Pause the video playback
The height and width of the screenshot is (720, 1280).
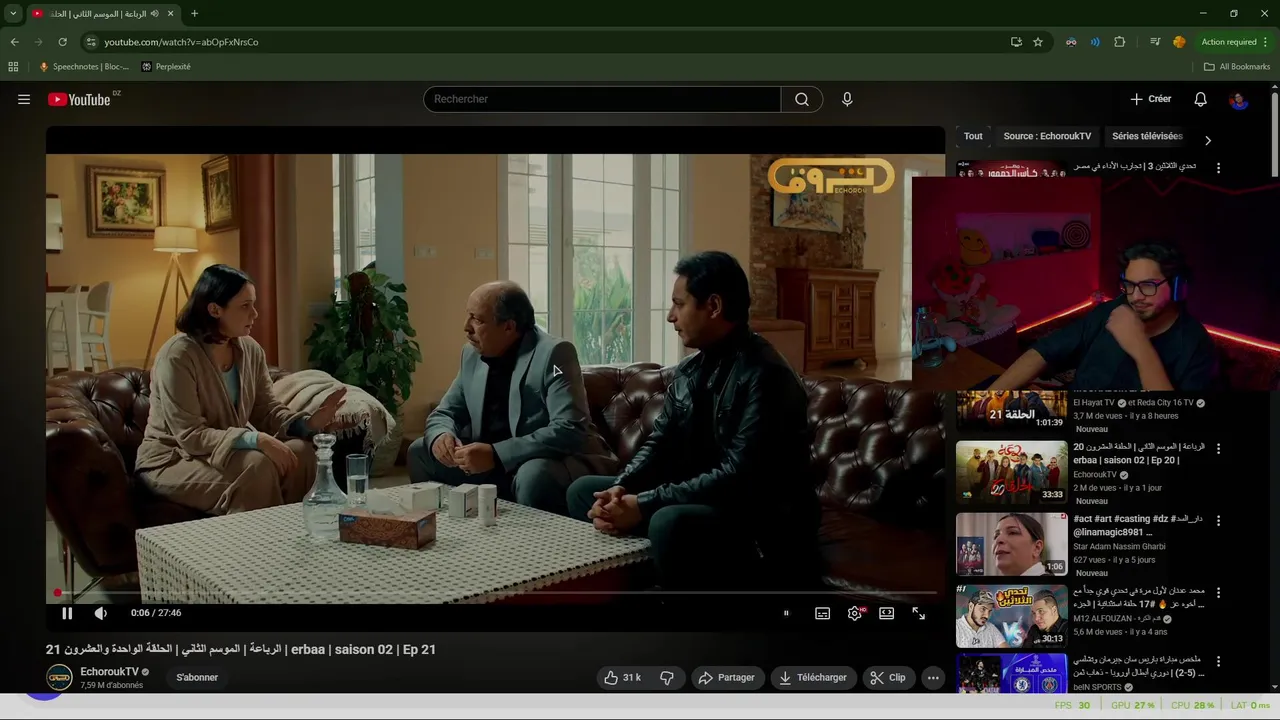point(67,613)
